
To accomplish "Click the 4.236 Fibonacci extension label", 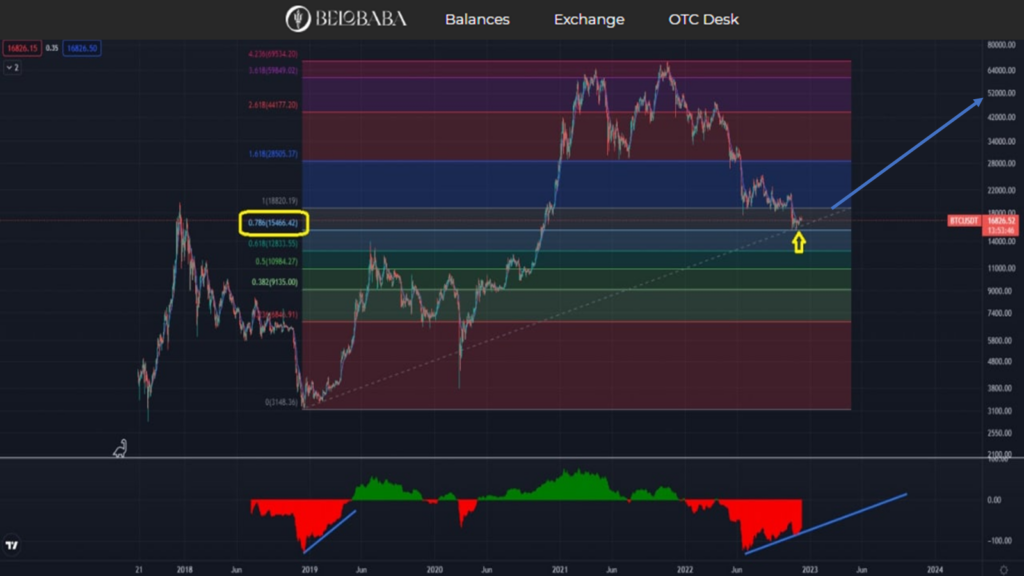I will pyautogui.click(x=272, y=54).
